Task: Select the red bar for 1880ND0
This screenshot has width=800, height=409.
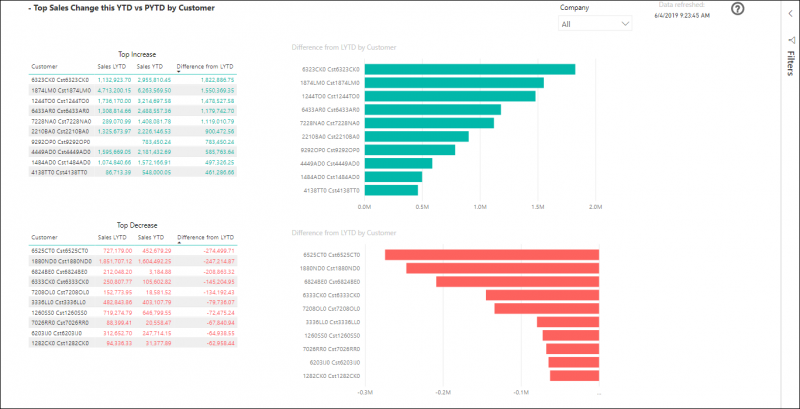Action: 503,268
